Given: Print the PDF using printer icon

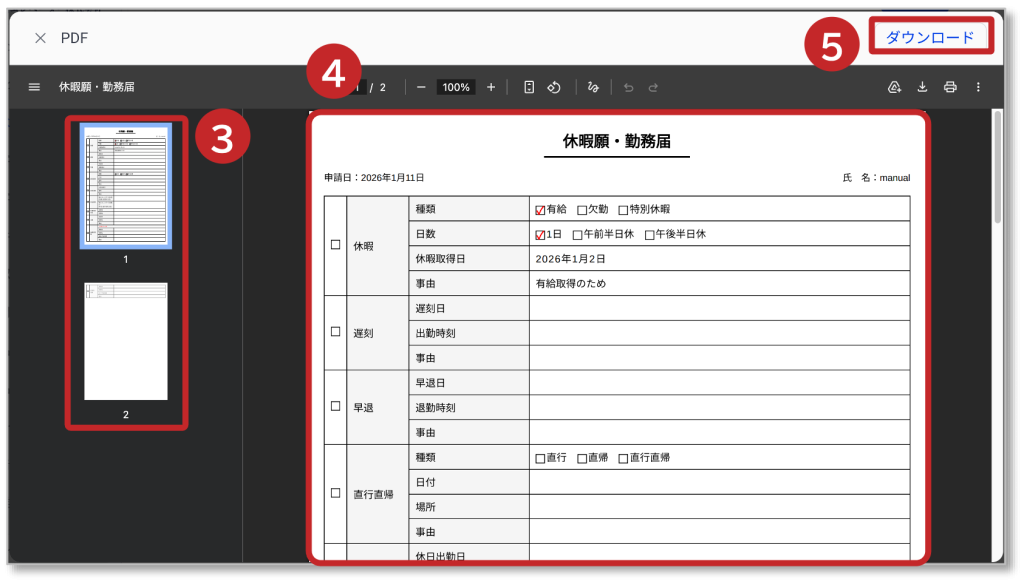Looking at the screenshot, I should click(x=950, y=87).
